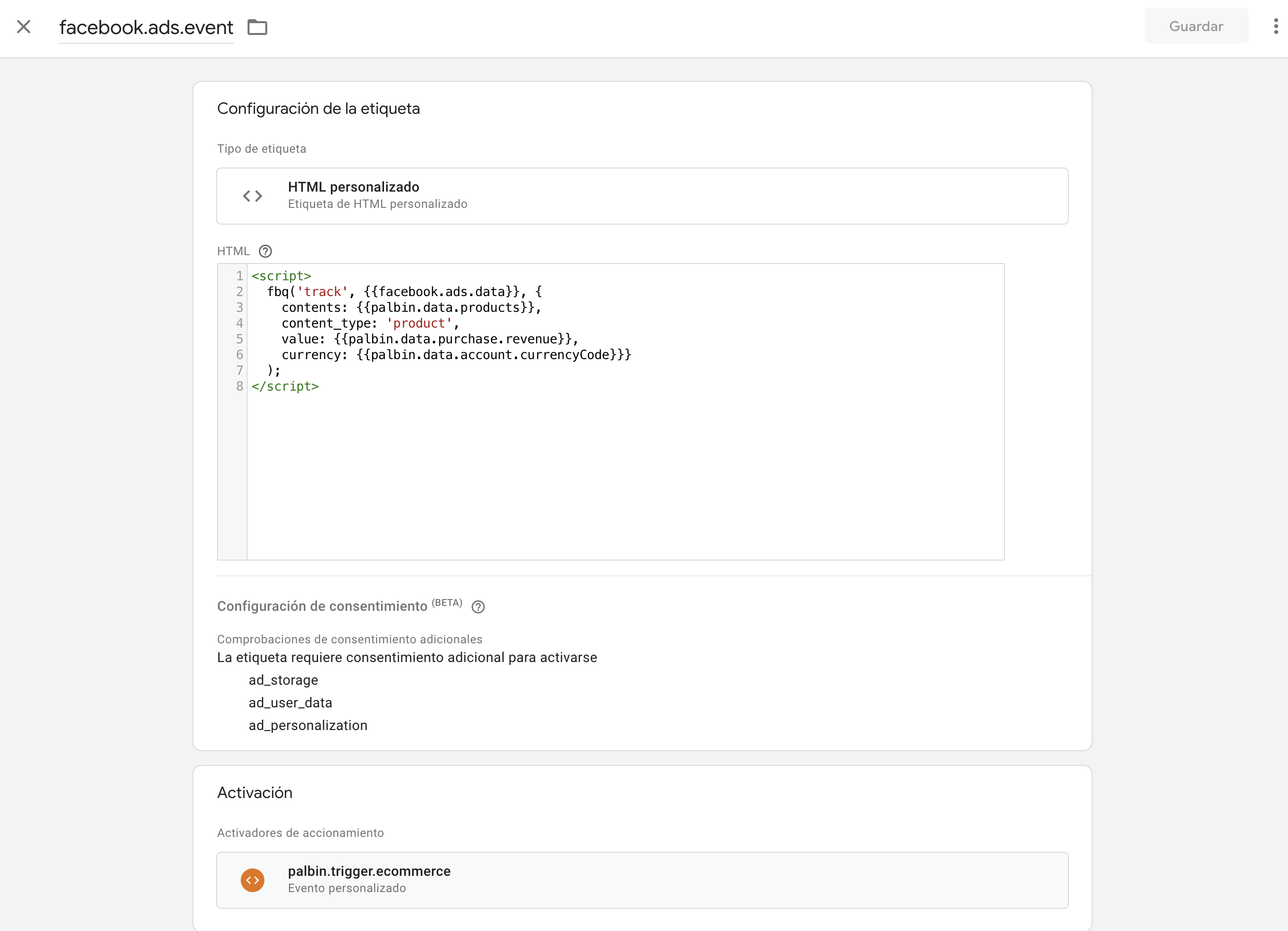
Task: Click the Activación section heading
Action: (x=255, y=793)
